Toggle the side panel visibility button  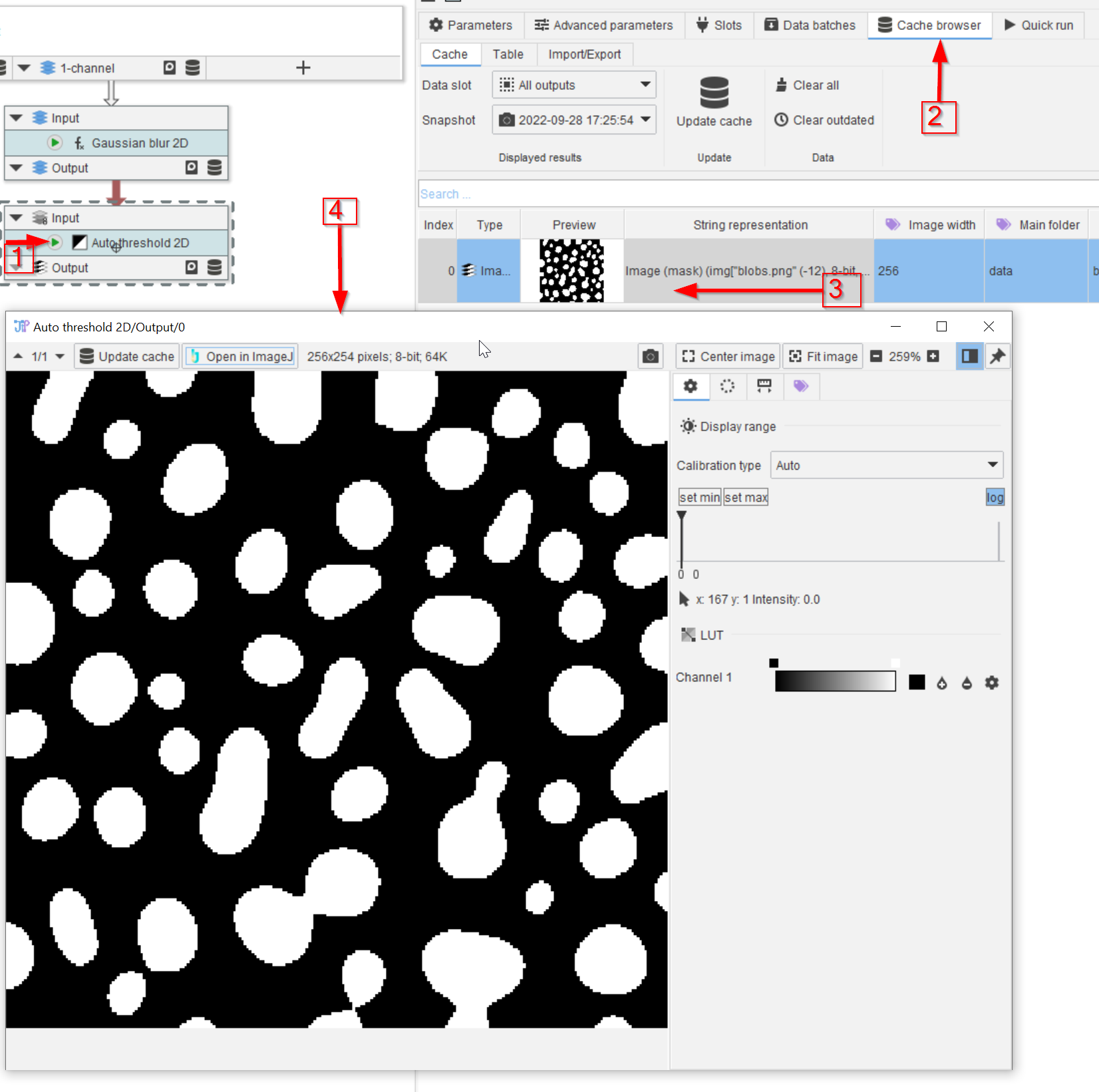point(969,357)
